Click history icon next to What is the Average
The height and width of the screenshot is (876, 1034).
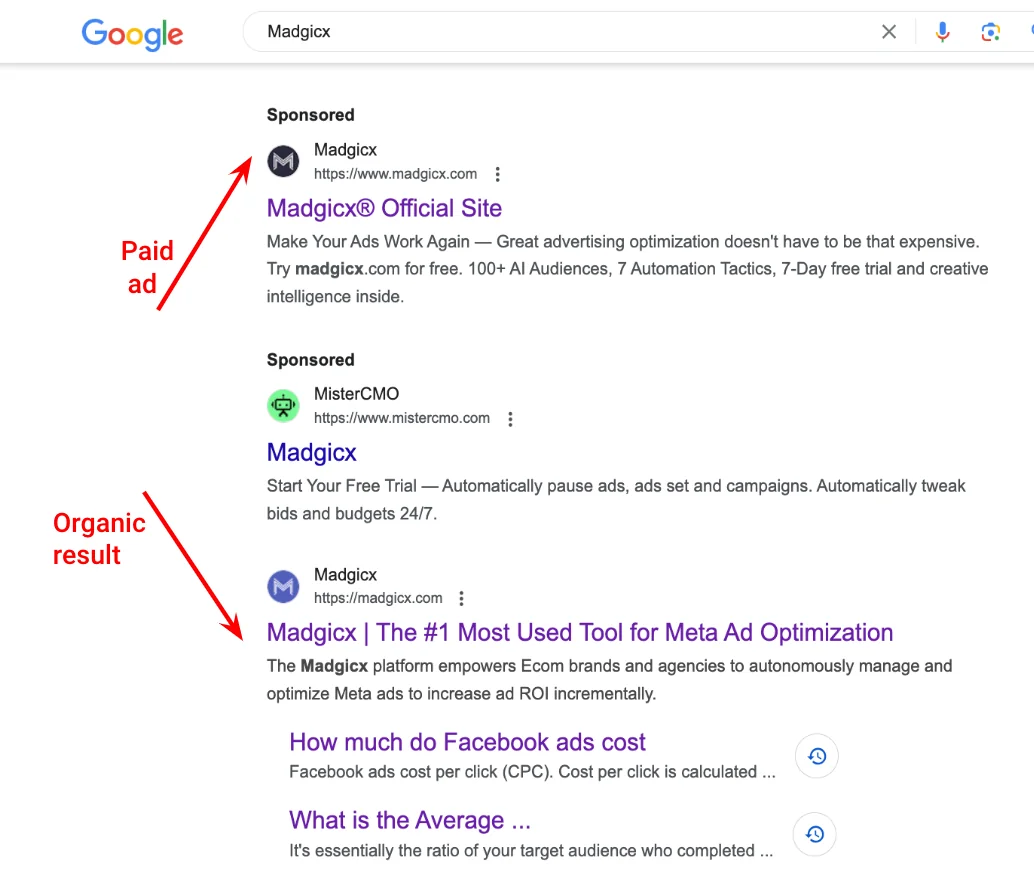[814, 834]
